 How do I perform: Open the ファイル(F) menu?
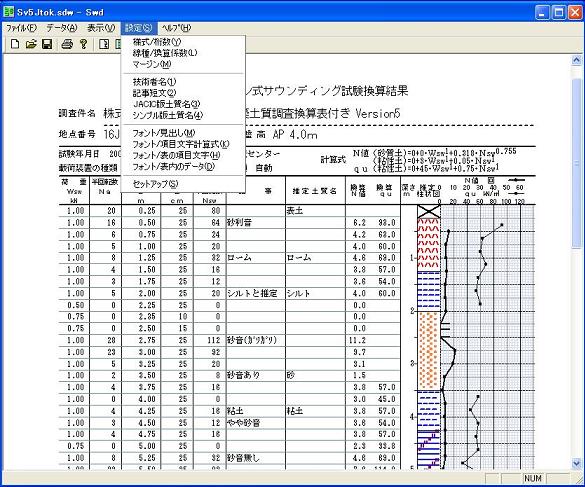point(21,28)
